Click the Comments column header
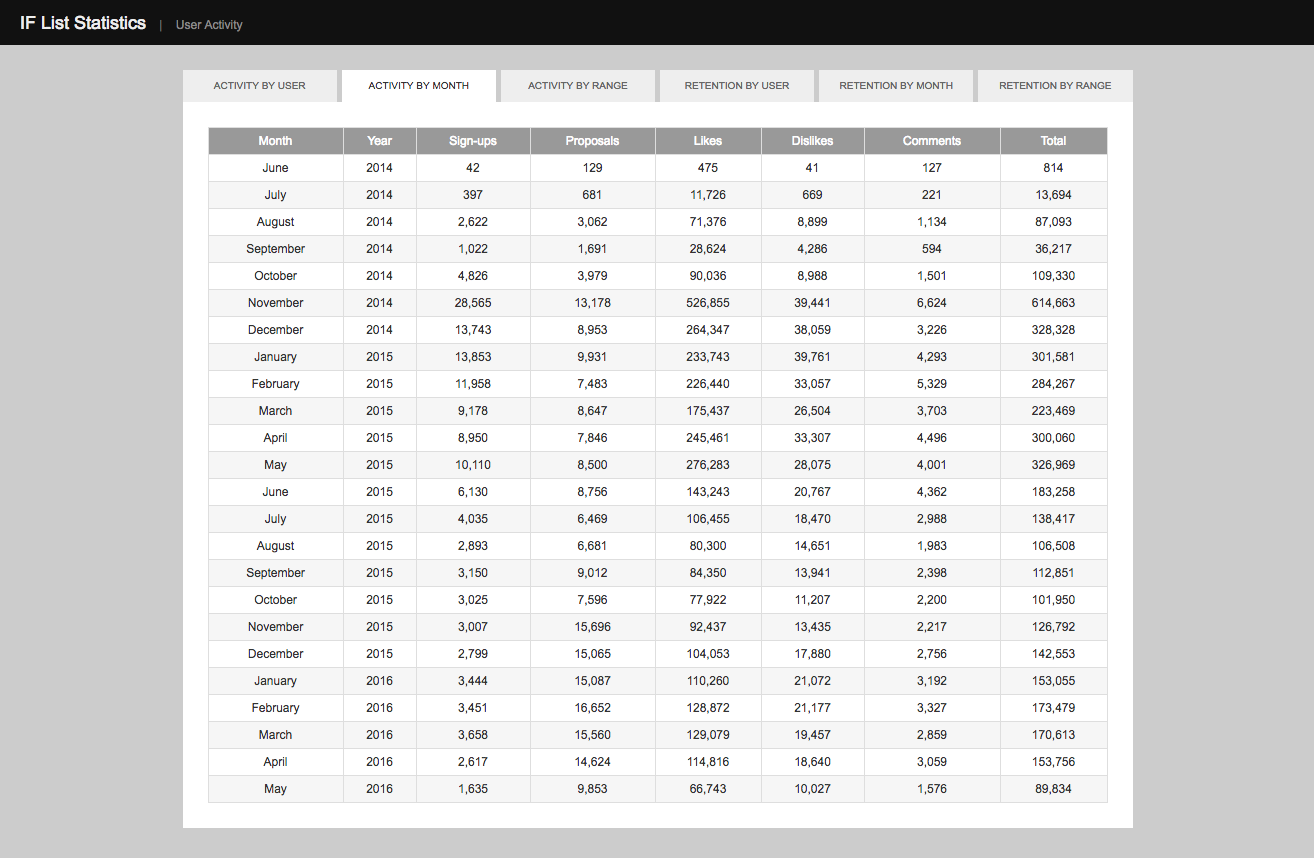 [931, 141]
